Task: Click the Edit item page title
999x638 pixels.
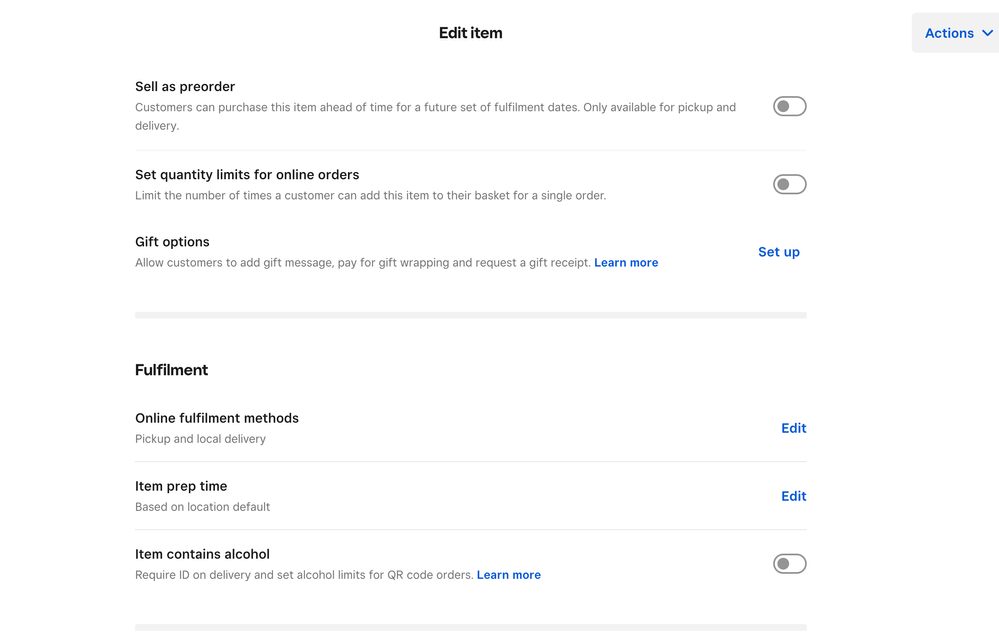Action: pyautogui.click(x=470, y=33)
